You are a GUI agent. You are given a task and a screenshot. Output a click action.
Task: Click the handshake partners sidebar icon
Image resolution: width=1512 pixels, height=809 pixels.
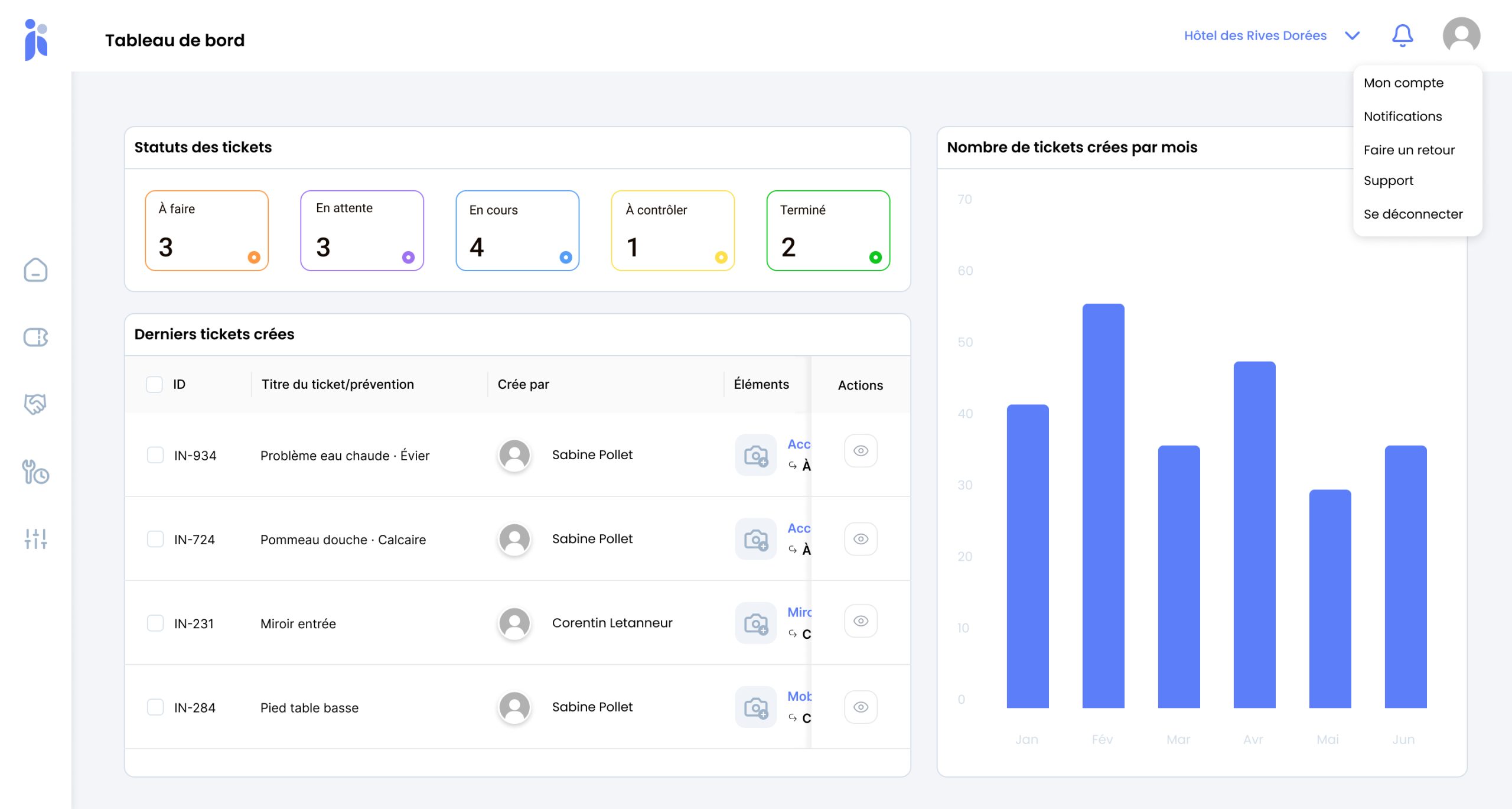[35, 404]
